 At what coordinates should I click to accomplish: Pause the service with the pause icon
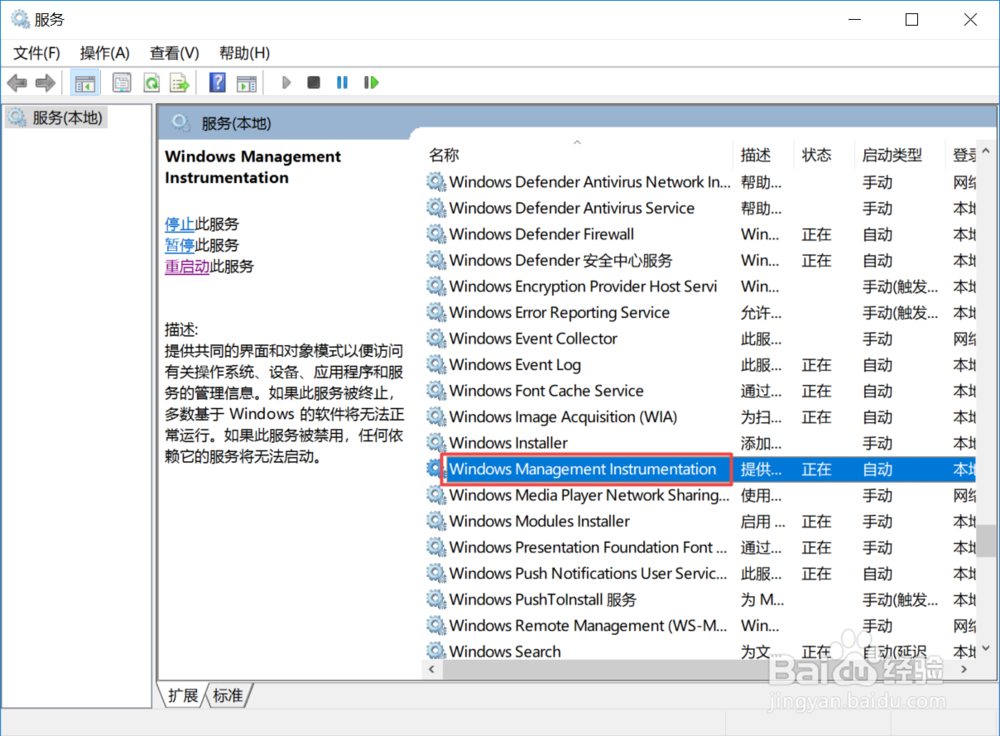(342, 82)
